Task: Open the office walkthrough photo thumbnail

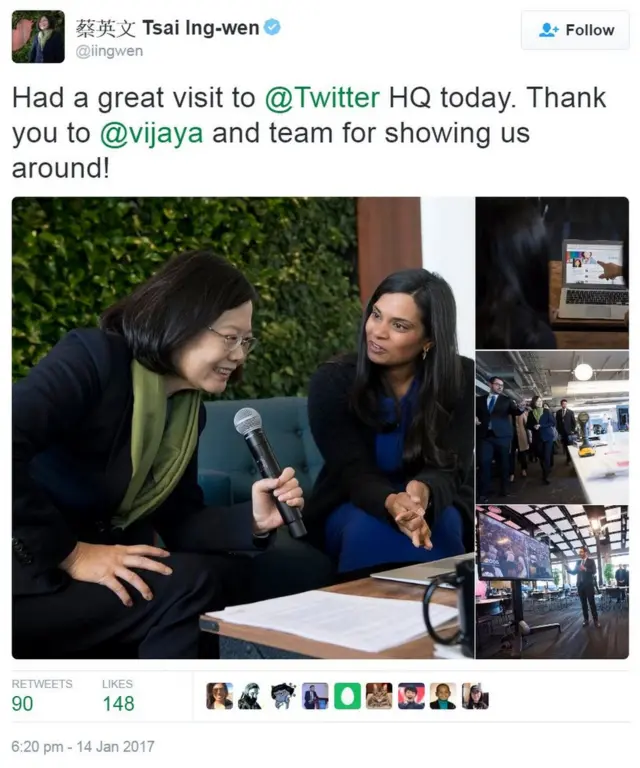Action: (x=552, y=427)
